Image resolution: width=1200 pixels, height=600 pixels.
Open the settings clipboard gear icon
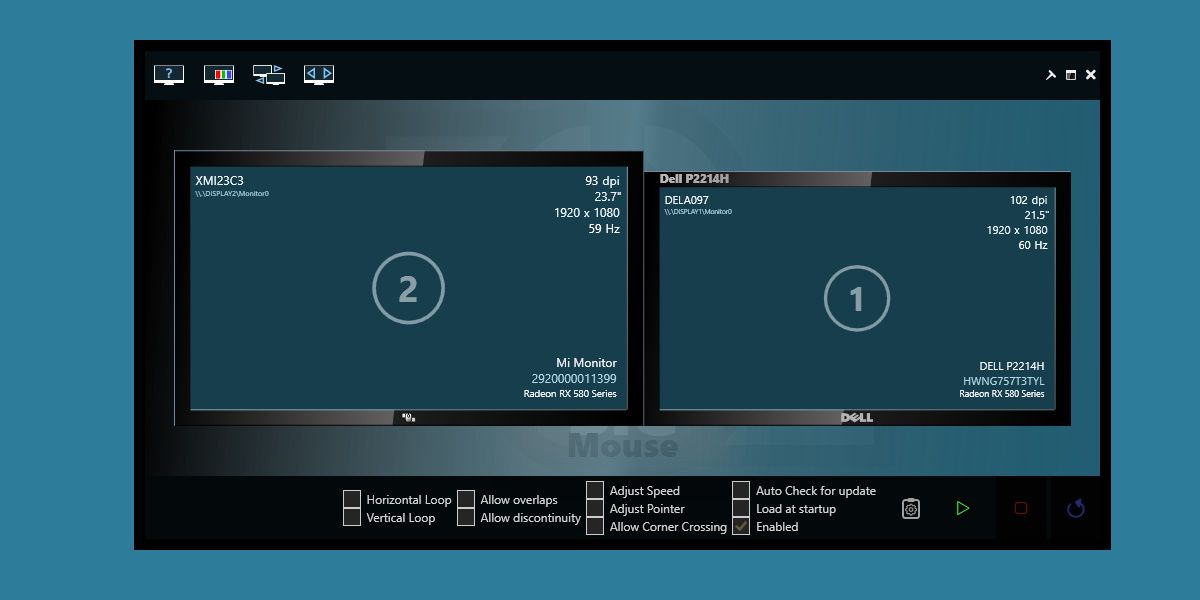[x=911, y=508]
